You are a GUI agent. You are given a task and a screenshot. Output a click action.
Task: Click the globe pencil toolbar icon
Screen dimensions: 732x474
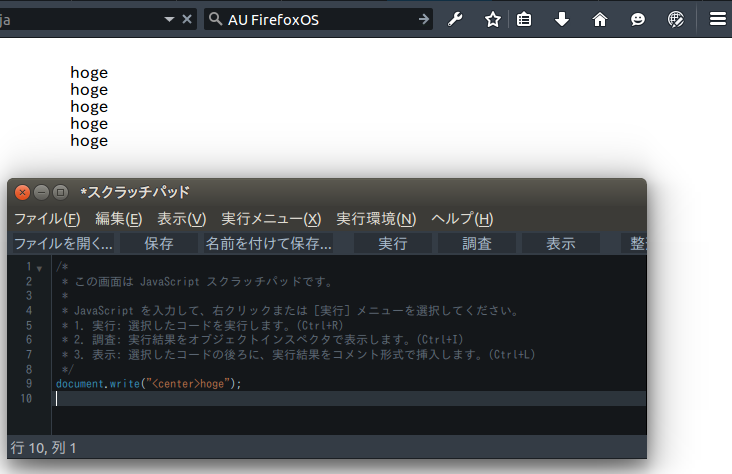pos(676,20)
